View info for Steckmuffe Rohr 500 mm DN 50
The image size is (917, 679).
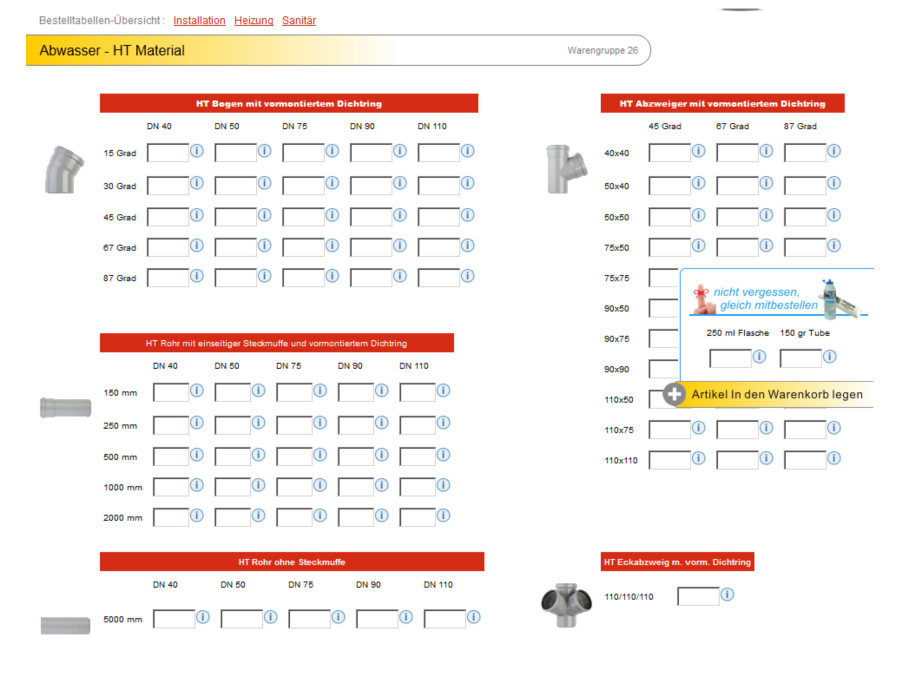click(258, 454)
